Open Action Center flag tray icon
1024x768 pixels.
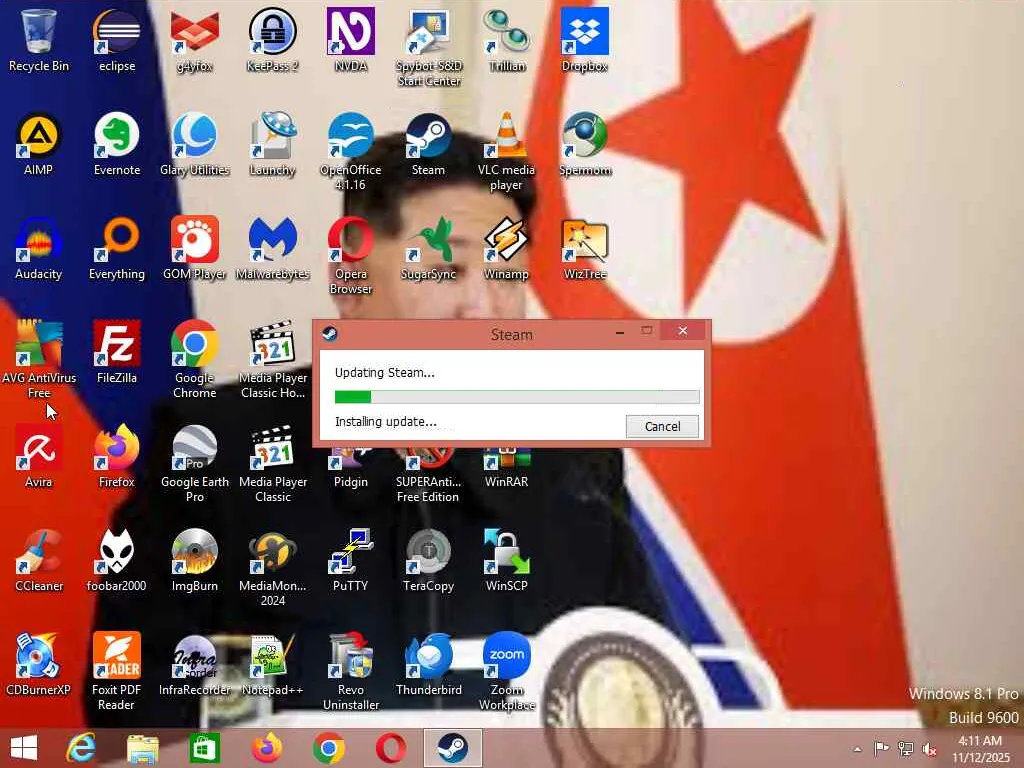[x=881, y=748]
